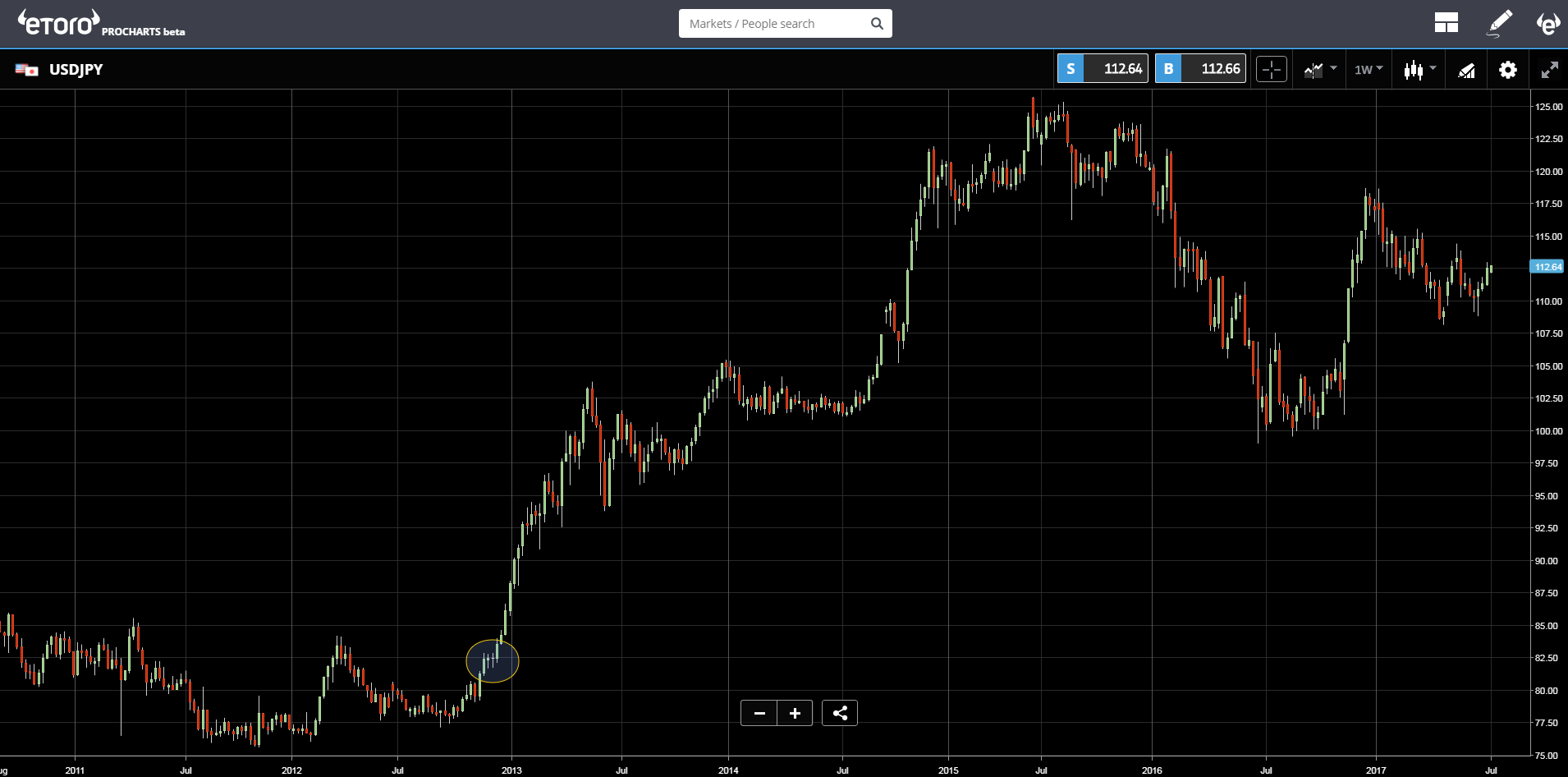The width and height of the screenshot is (1568, 777).
Task: Open the 1W timeframe dropdown
Action: click(1369, 70)
